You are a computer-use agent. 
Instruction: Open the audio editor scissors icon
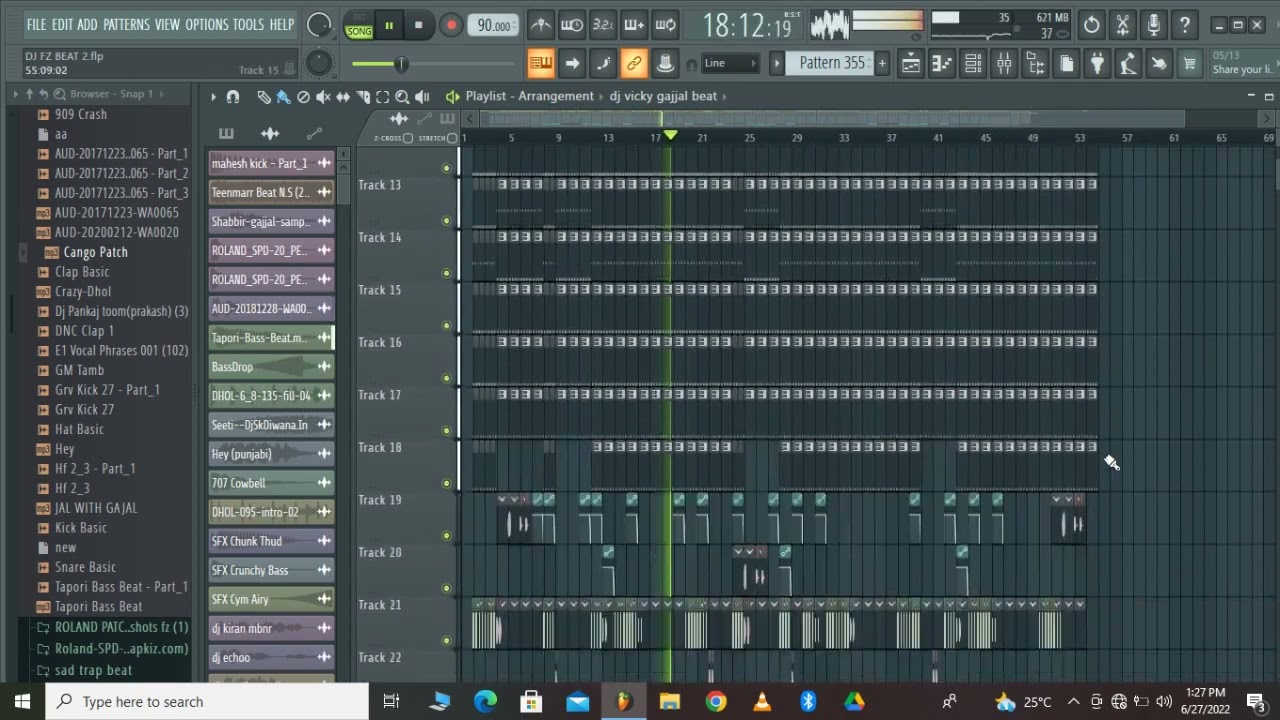coord(1123,25)
